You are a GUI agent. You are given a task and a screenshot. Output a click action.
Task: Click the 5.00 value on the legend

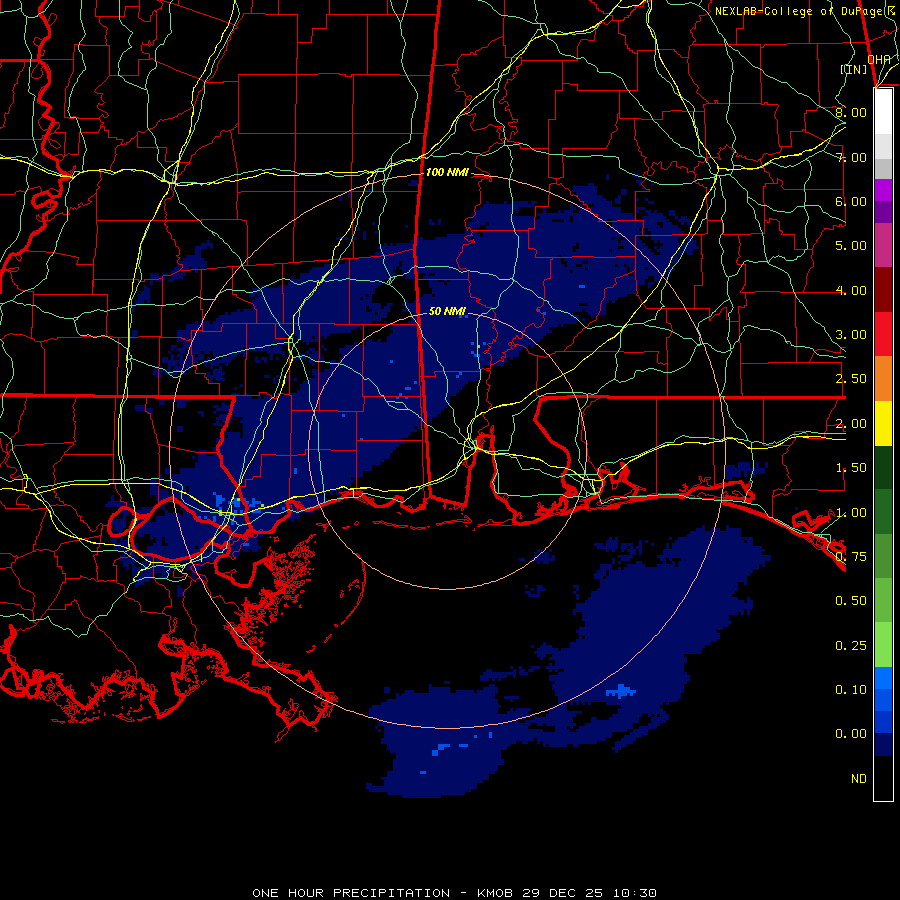(x=851, y=246)
